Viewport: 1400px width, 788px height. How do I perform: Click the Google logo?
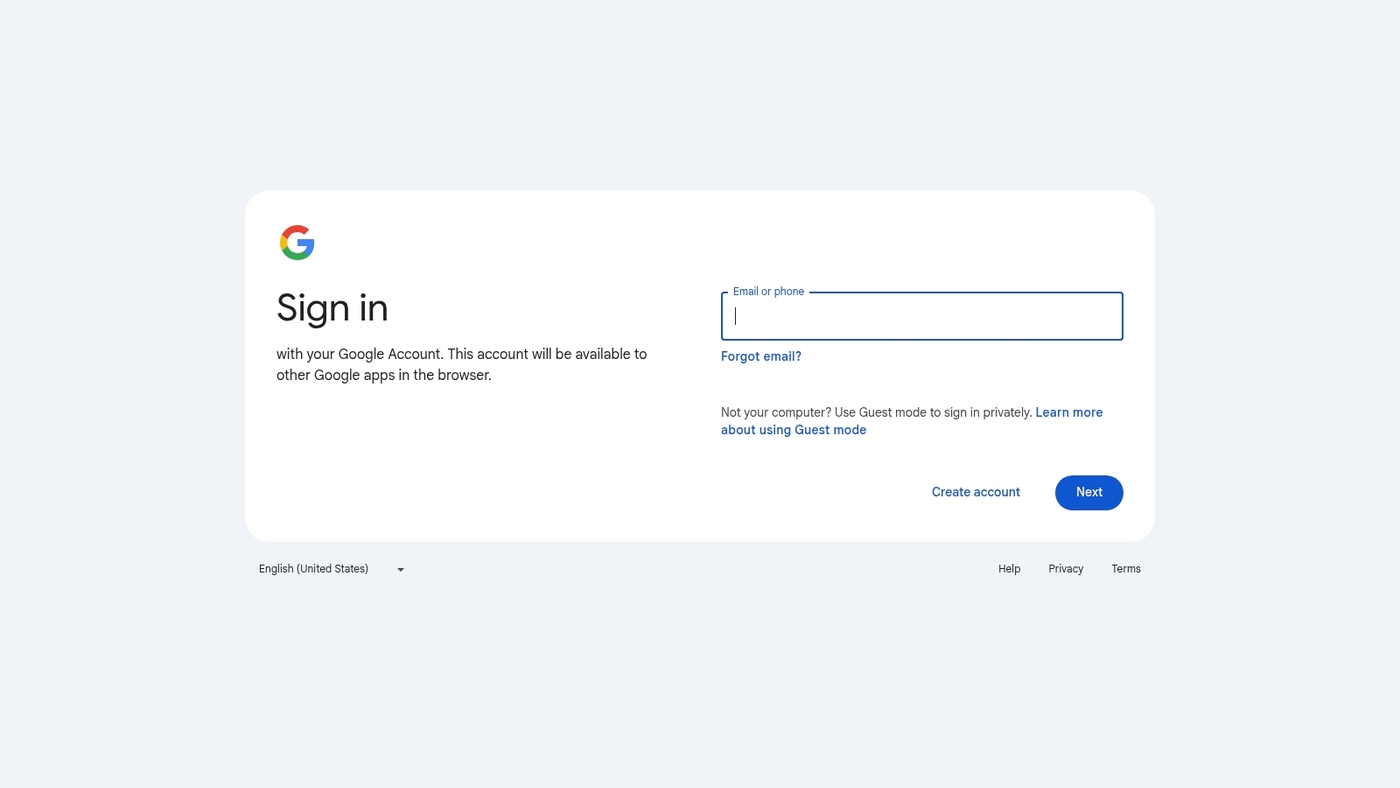tap(297, 242)
